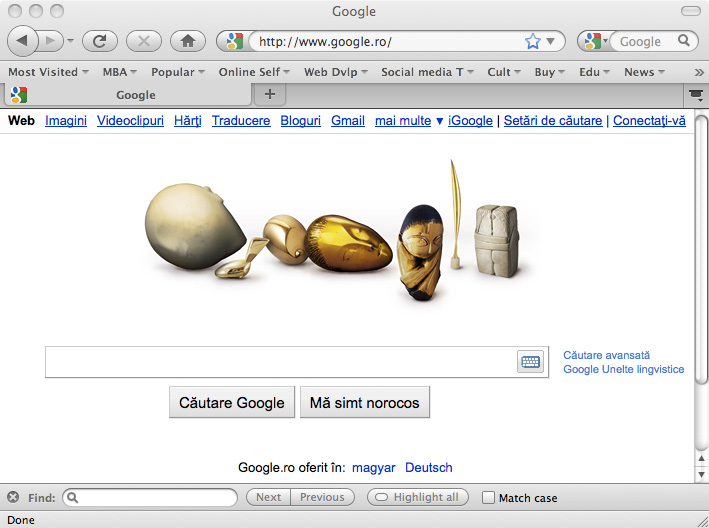The width and height of the screenshot is (709, 528).
Task: Click the scrollbar down arrow
Action: [701, 474]
